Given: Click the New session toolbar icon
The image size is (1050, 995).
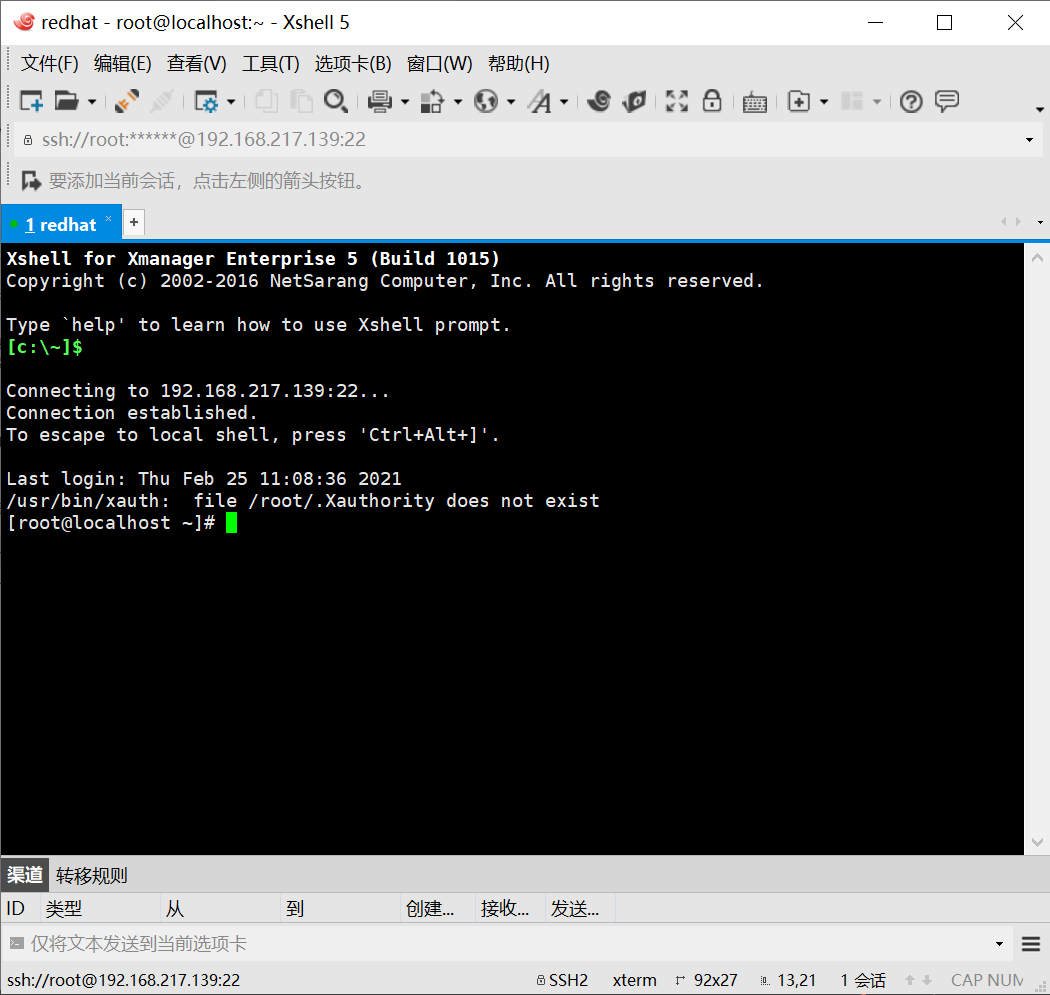Looking at the screenshot, I should click(x=31, y=102).
